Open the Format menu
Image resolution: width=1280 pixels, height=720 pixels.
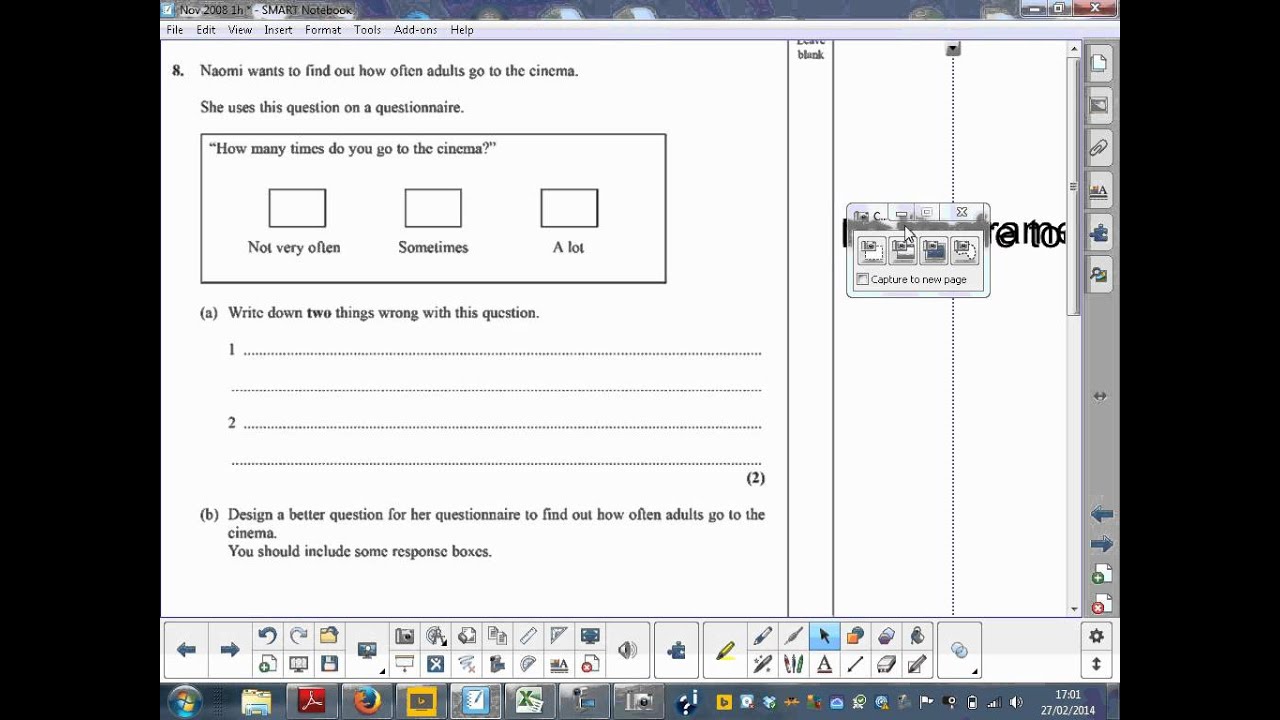323,30
